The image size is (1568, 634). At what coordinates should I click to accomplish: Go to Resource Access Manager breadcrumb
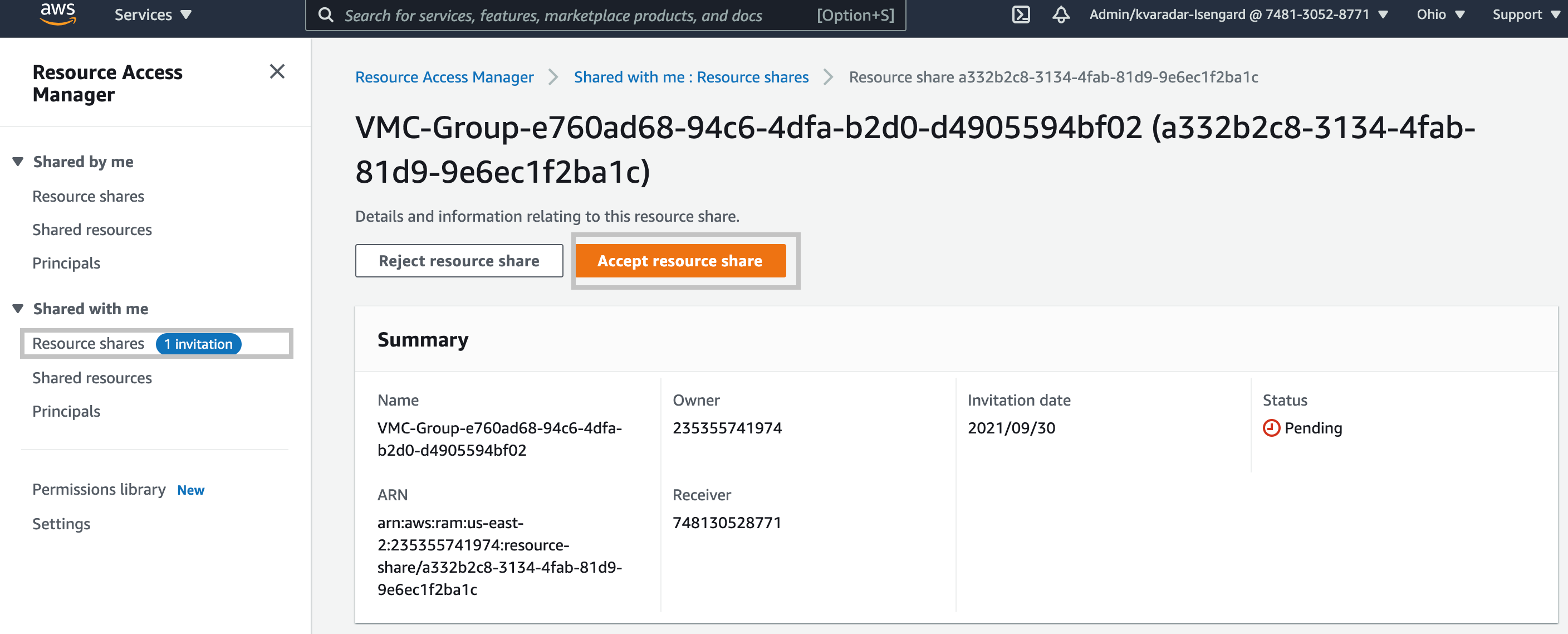444,77
